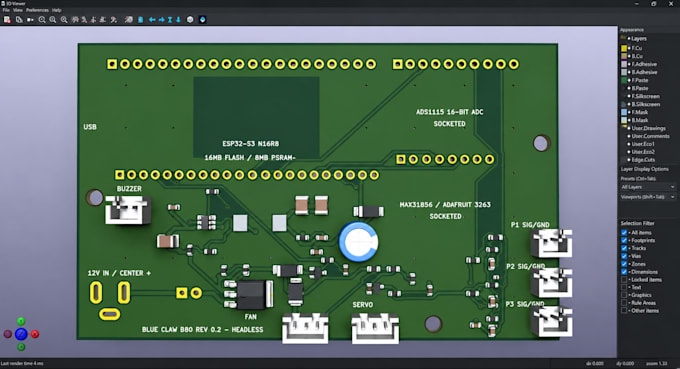Enable the Graphics selection filter
Image resolution: width=680 pixels, height=369 pixels.
[x=624, y=295]
